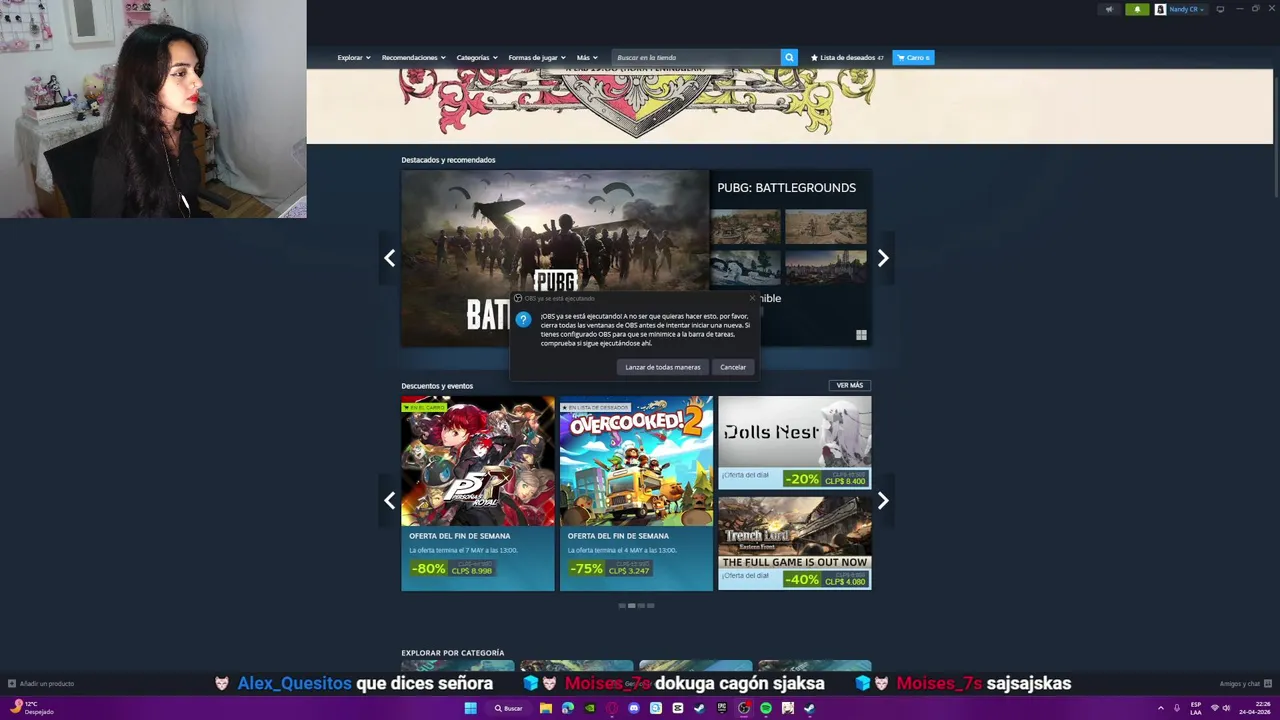The height and width of the screenshot is (720, 1280).
Task: Expand the Más menu
Action: tap(587, 57)
